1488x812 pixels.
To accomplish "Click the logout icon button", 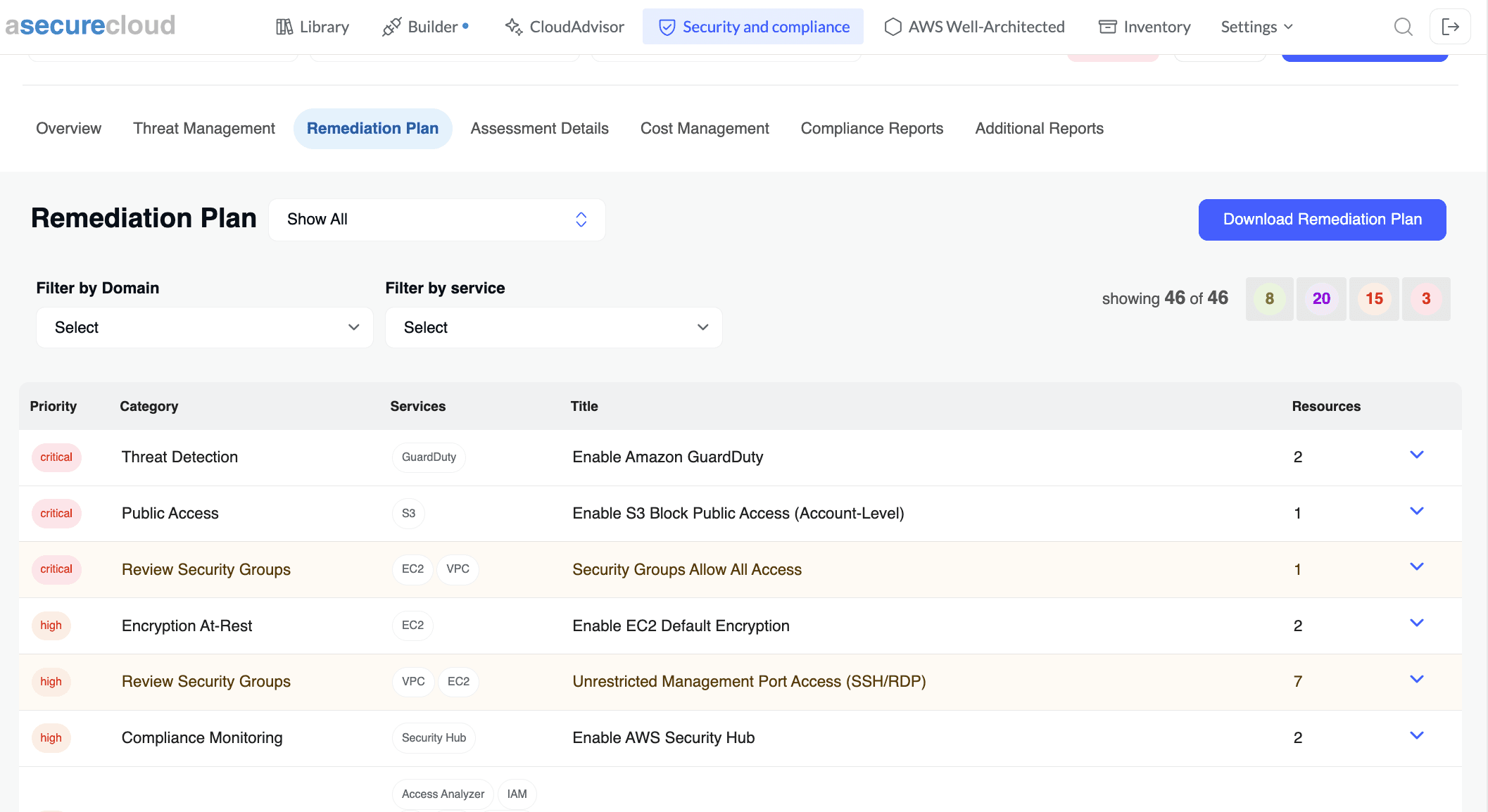I will click(x=1450, y=27).
